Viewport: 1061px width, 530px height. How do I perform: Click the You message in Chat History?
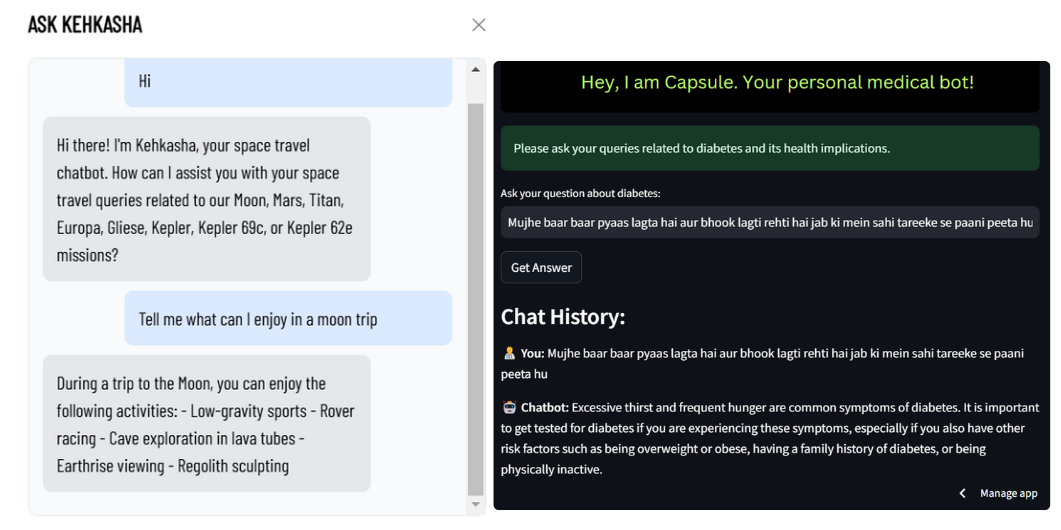pos(763,363)
